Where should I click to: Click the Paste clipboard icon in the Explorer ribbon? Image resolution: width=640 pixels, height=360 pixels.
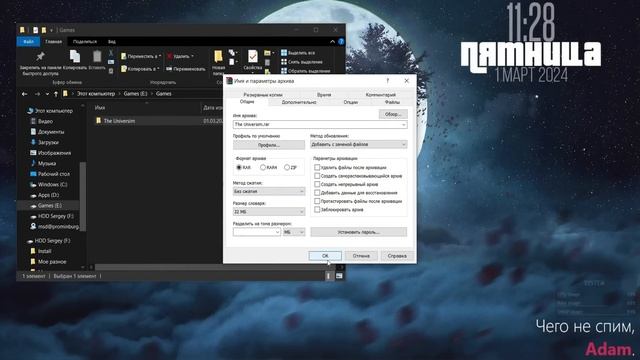click(97, 56)
